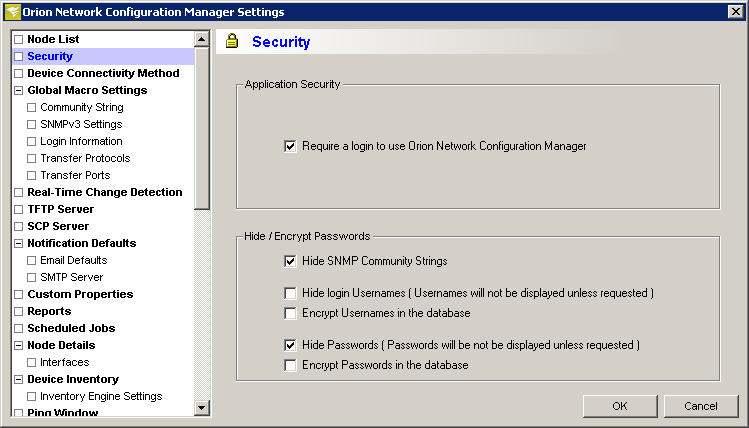Click the Orion application icon in title bar
The width and height of the screenshot is (749, 428).
(13, 11)
